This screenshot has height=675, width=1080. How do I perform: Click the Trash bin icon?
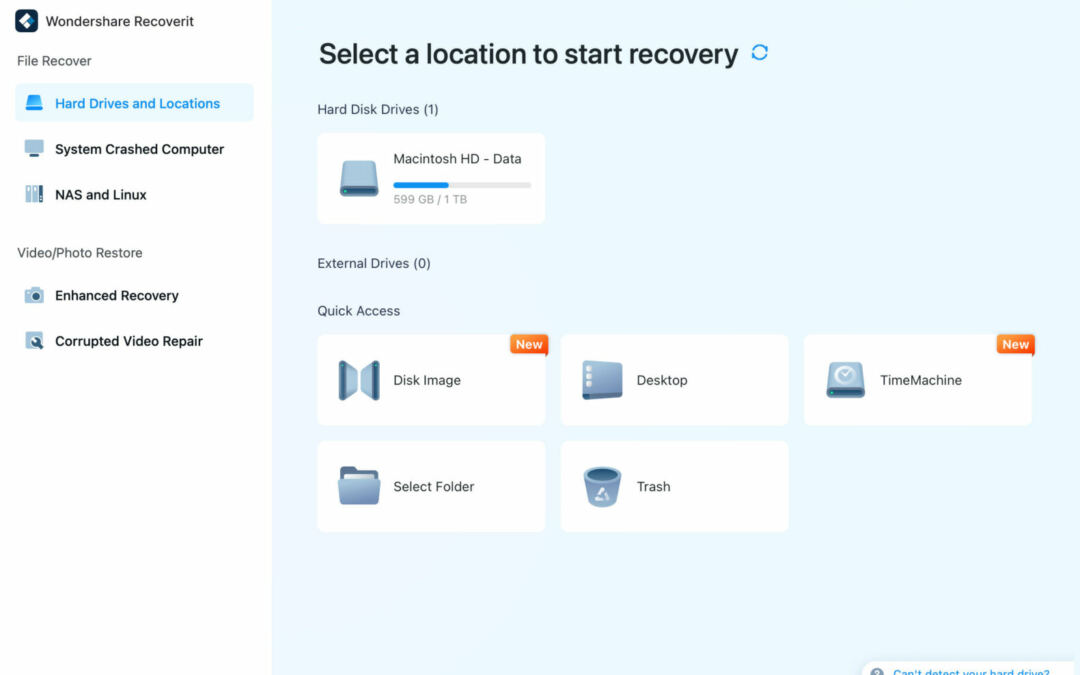[x=602, y=486]
